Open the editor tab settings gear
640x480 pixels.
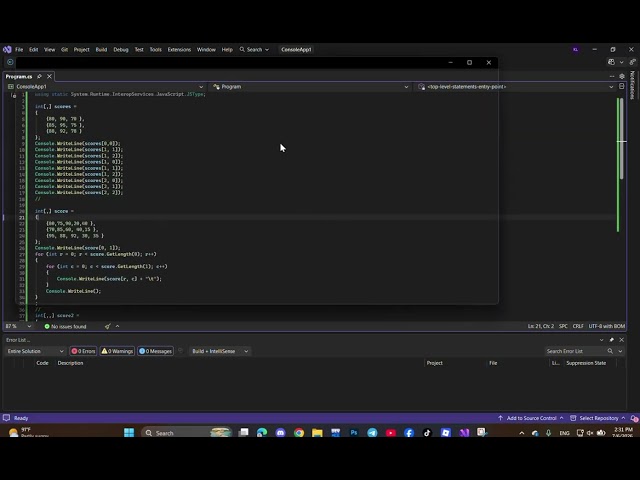(622, 76)
